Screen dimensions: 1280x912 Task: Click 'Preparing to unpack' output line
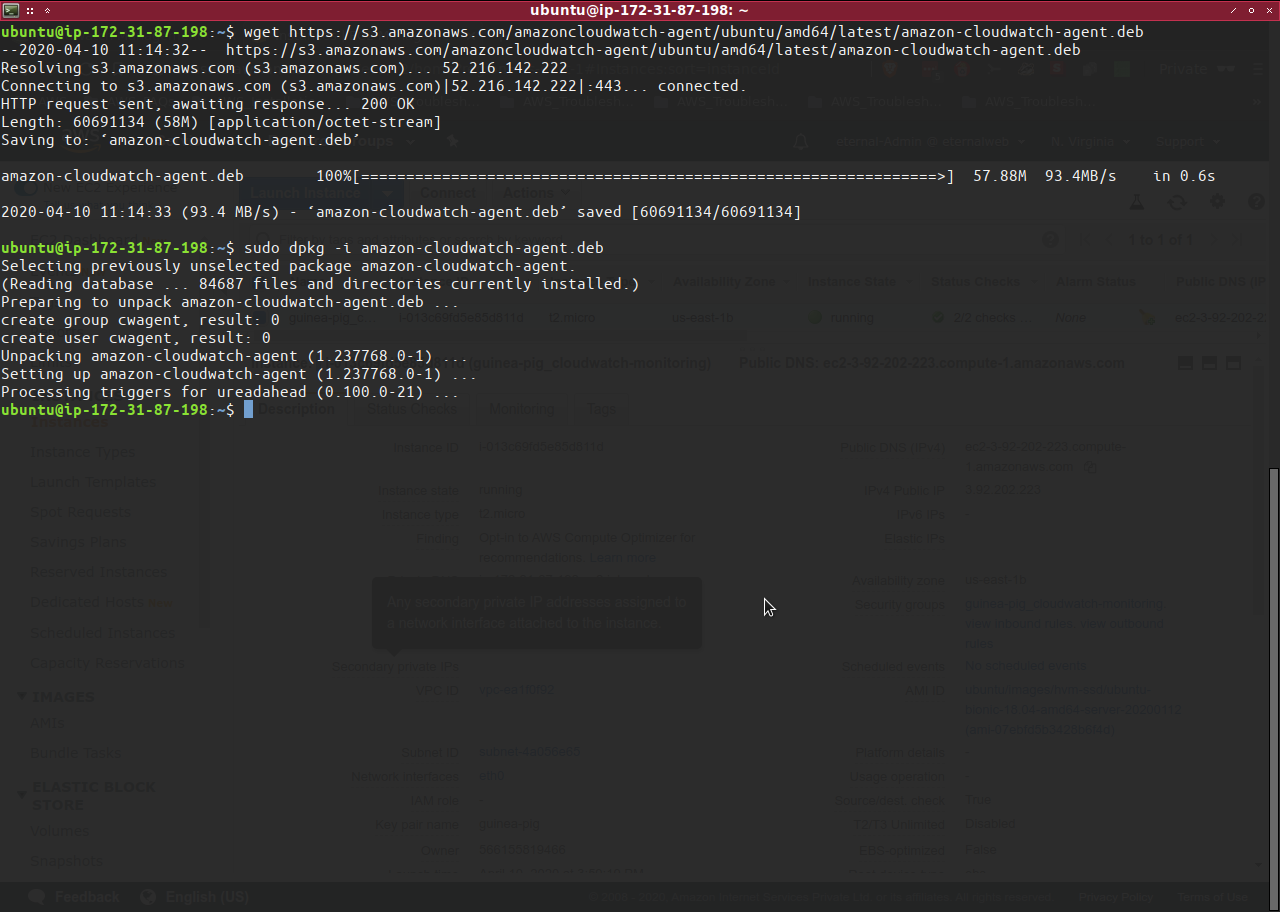(230, 302)
